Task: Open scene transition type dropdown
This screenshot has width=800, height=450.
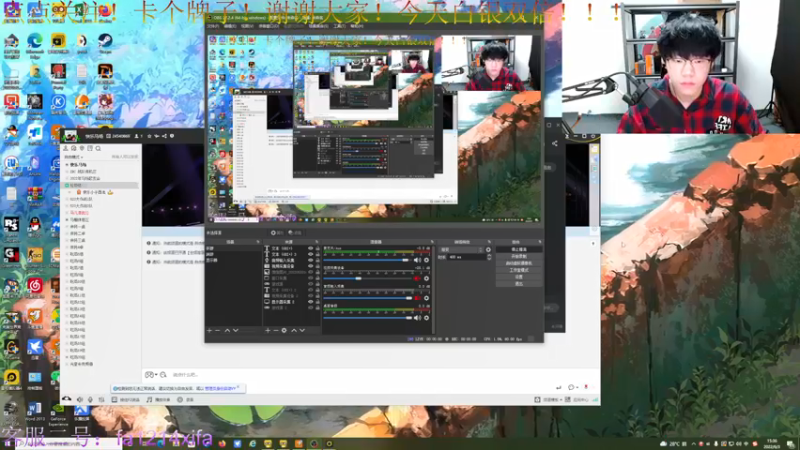Action: tap(462, 250)
